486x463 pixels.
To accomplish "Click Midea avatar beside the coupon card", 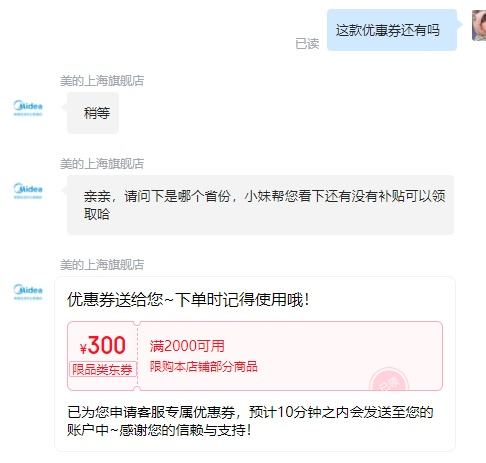I will click(28, 292).
